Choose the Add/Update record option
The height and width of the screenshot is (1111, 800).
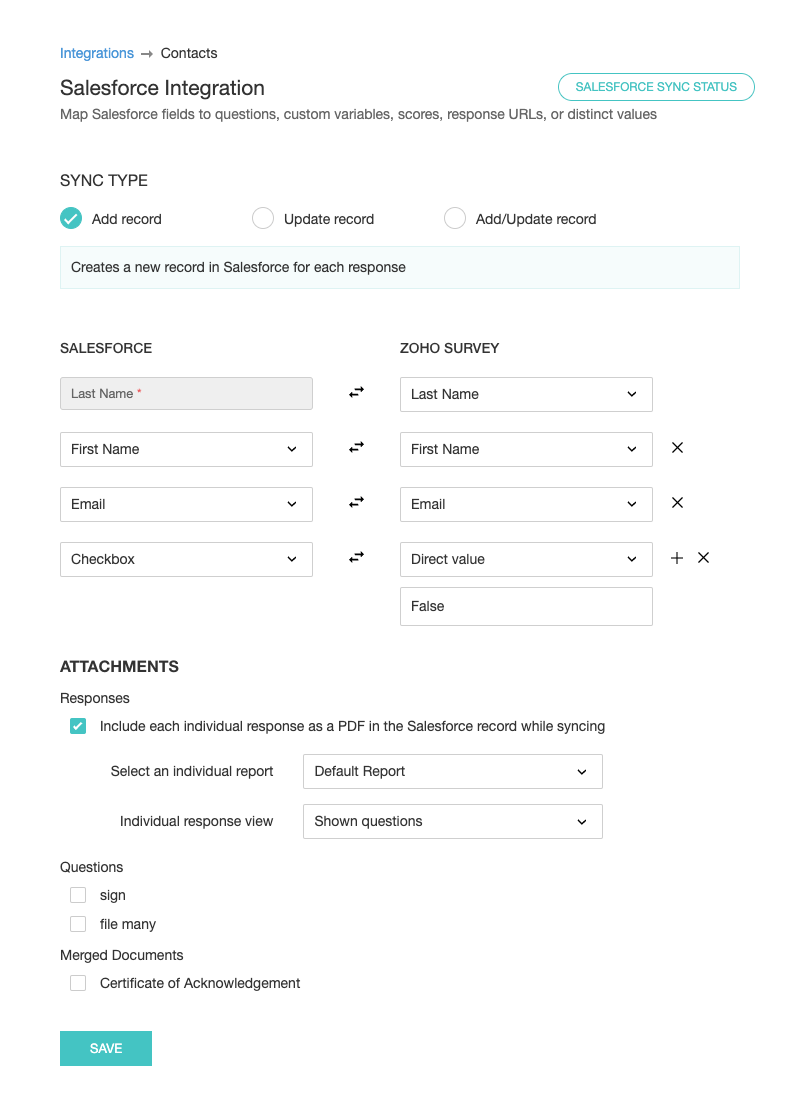[455, 218]
